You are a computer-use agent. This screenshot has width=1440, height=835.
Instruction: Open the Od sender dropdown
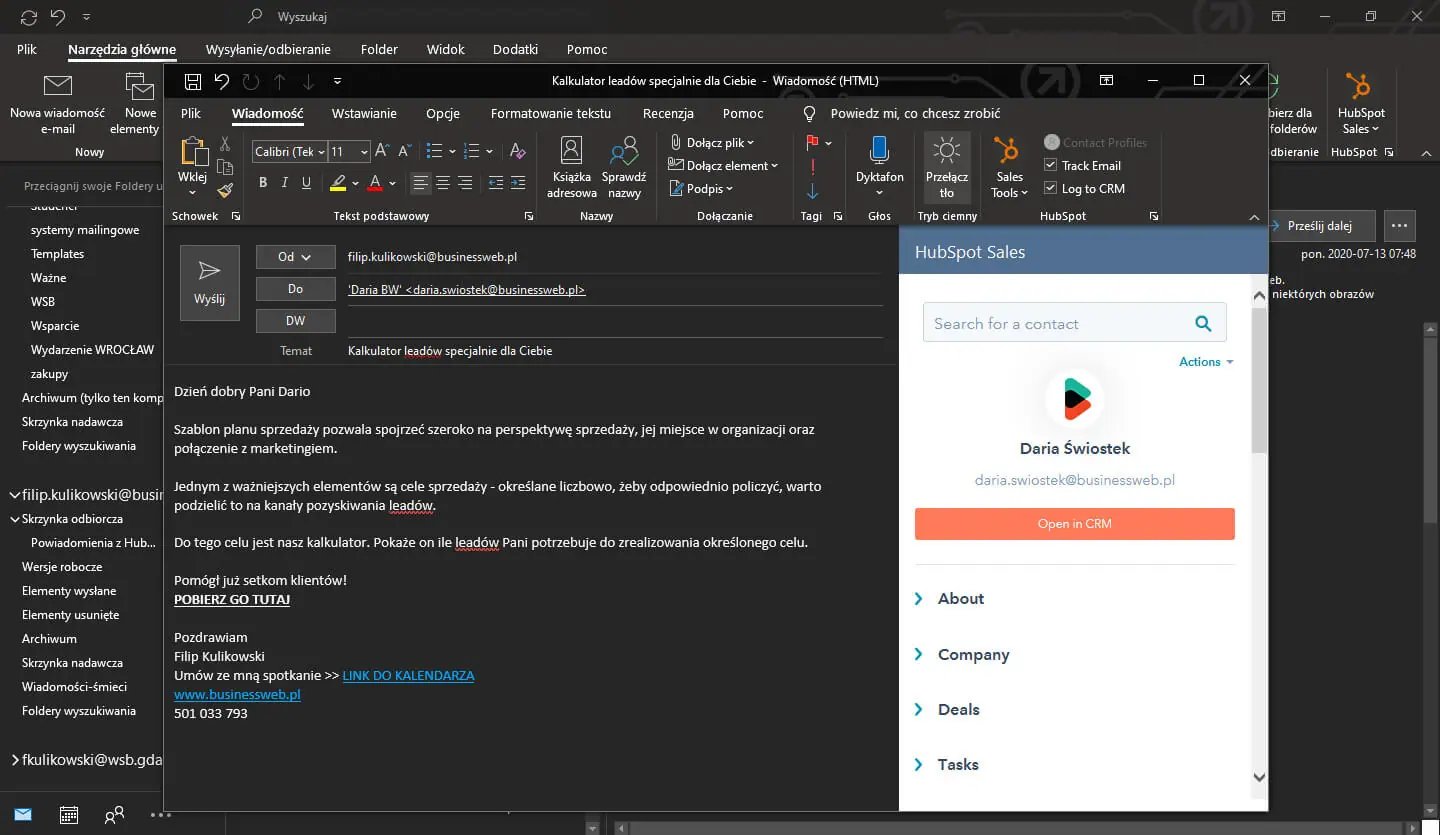point(296,257)
